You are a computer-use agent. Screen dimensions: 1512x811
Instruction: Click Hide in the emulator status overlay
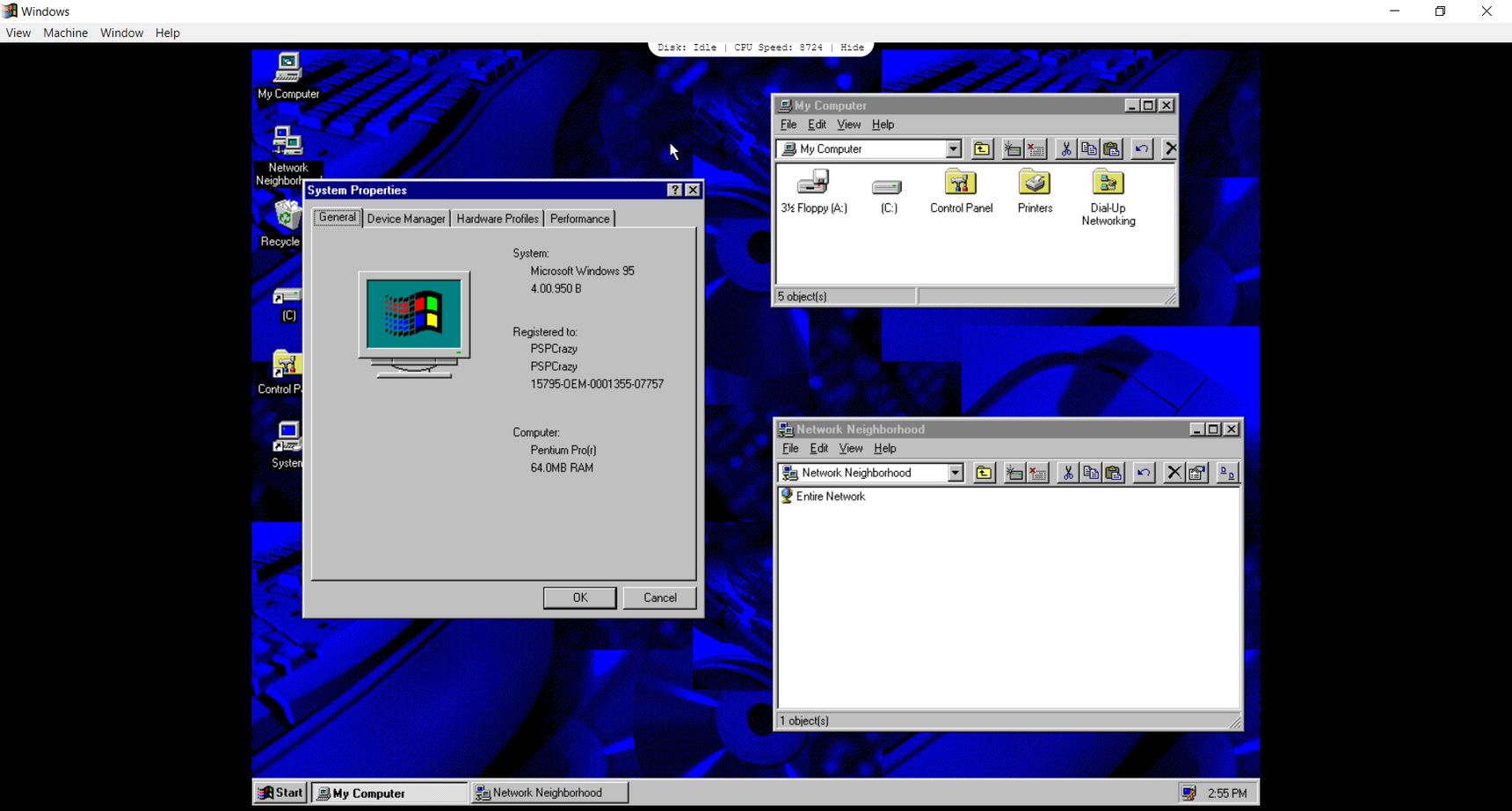click(852, 47)
